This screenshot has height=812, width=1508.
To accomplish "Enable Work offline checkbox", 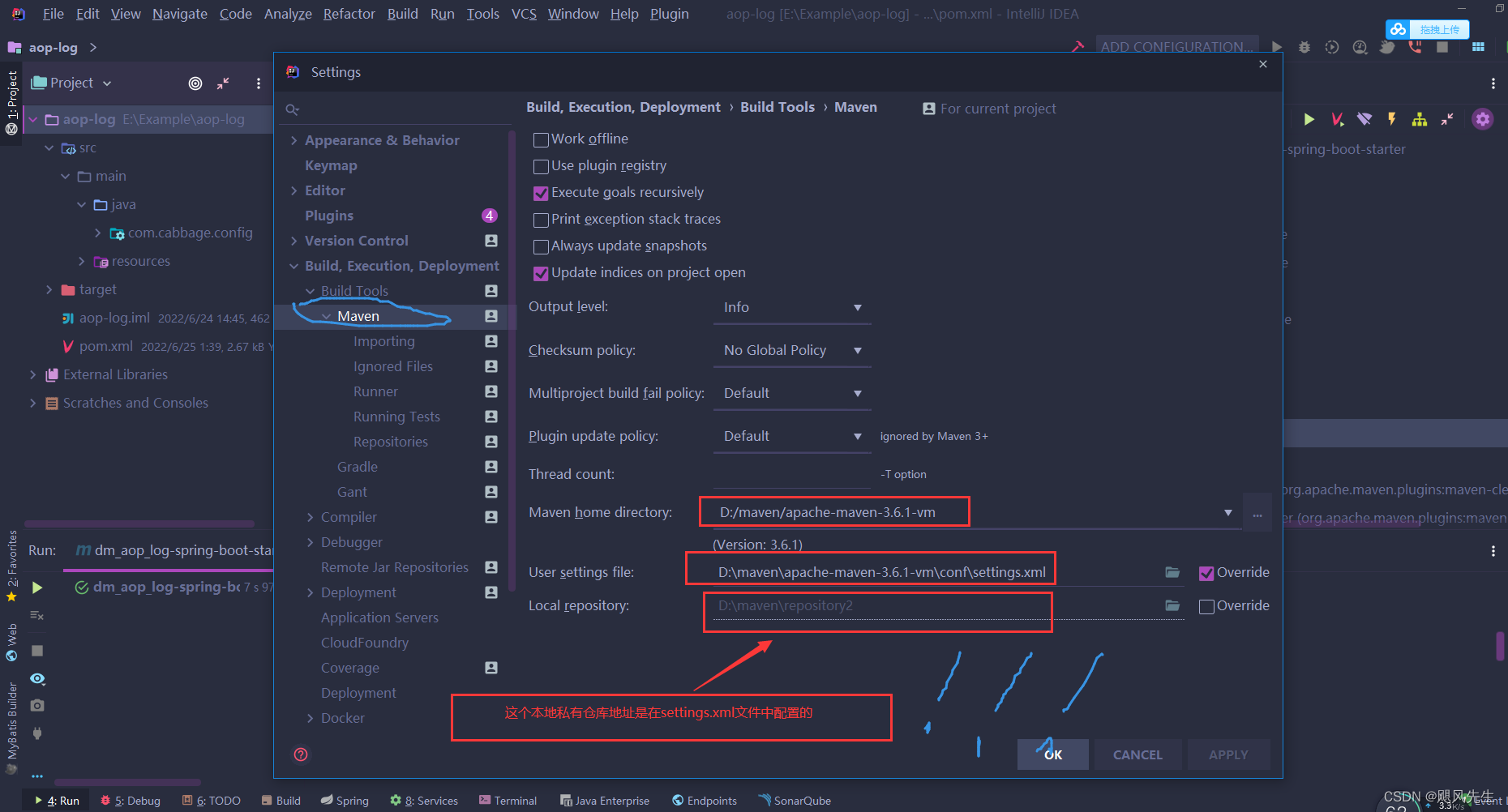I will click(x=541, y=139).
